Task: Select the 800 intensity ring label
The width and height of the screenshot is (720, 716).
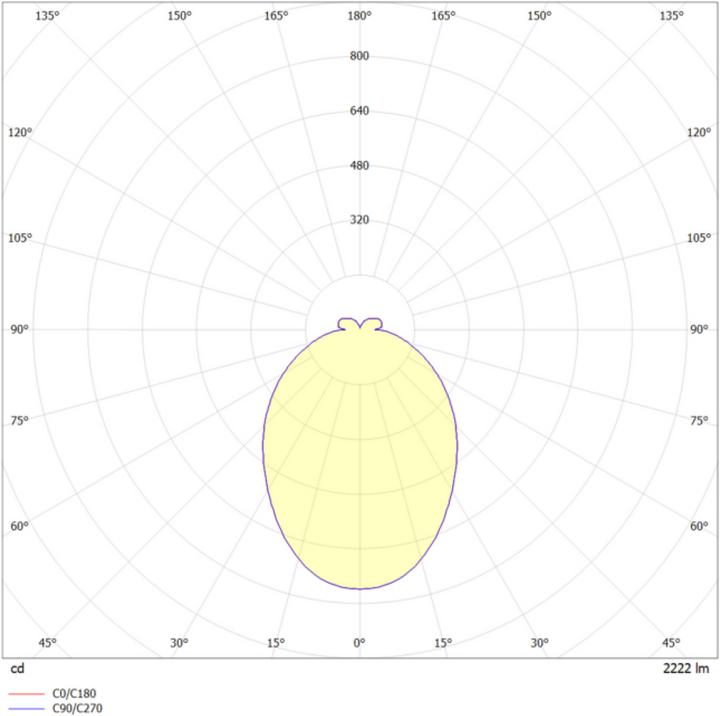Action: click(359, 56)
